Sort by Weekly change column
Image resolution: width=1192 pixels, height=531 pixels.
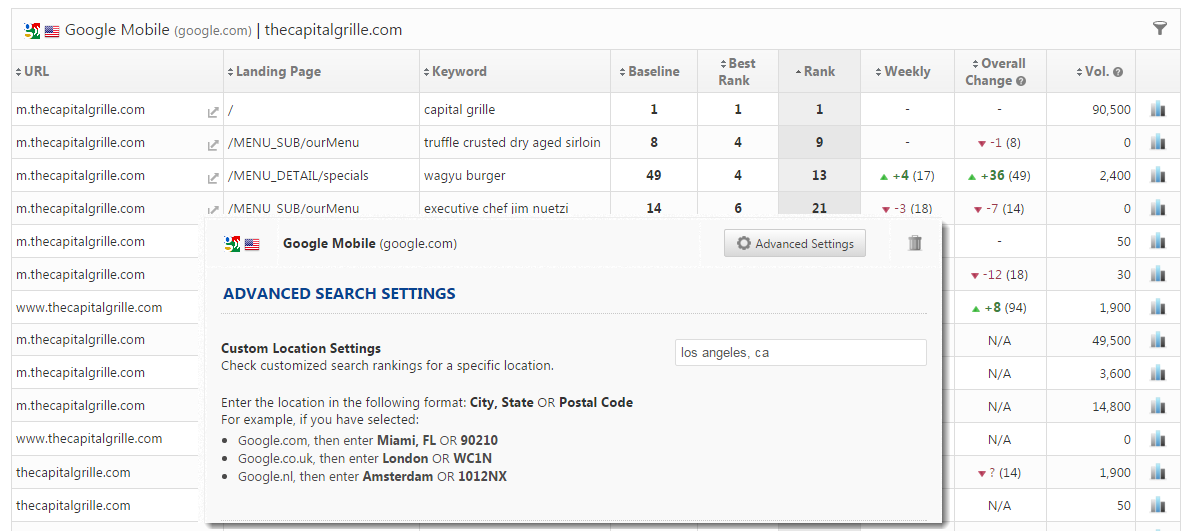[907, 71]
